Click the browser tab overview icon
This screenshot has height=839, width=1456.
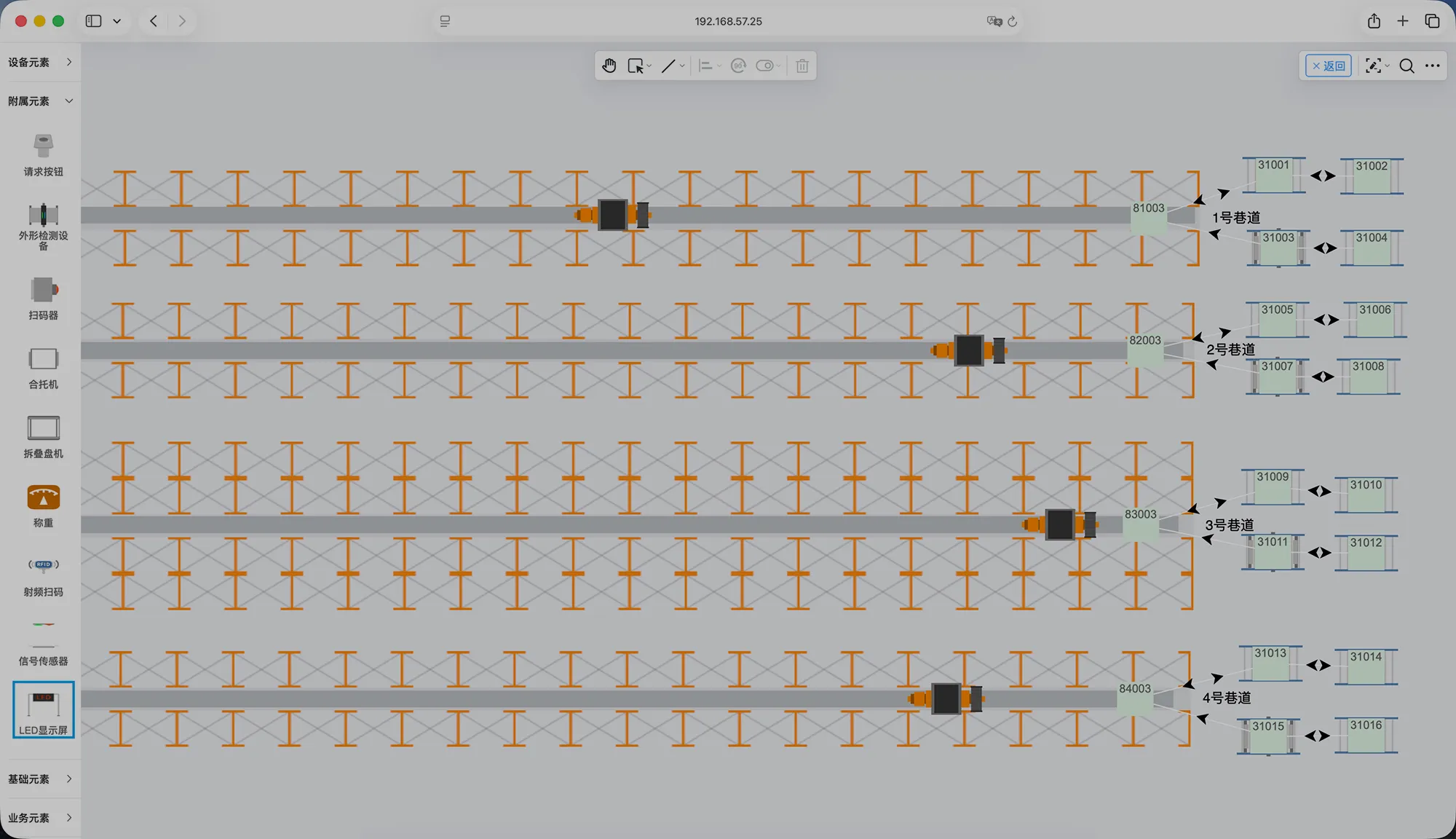pos(1432,21)
